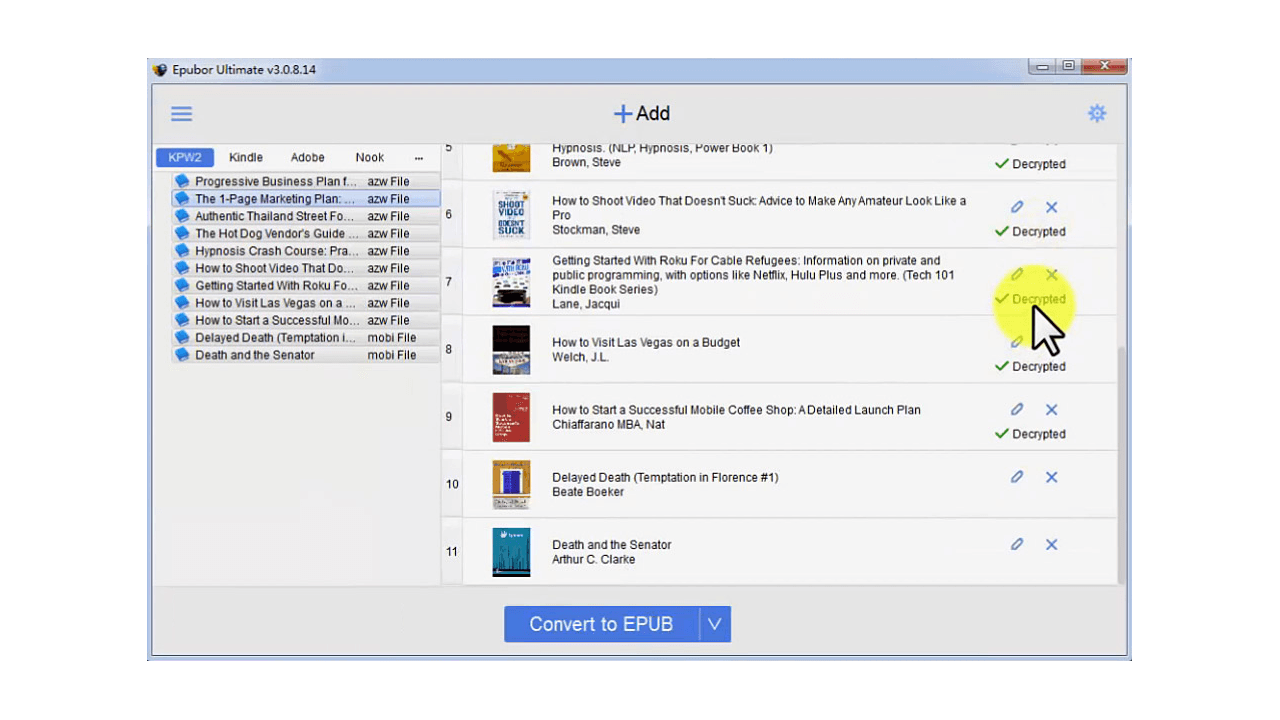Open the hamburger menu icon
Screen dimensions: 1280x720
coord(181,113)
